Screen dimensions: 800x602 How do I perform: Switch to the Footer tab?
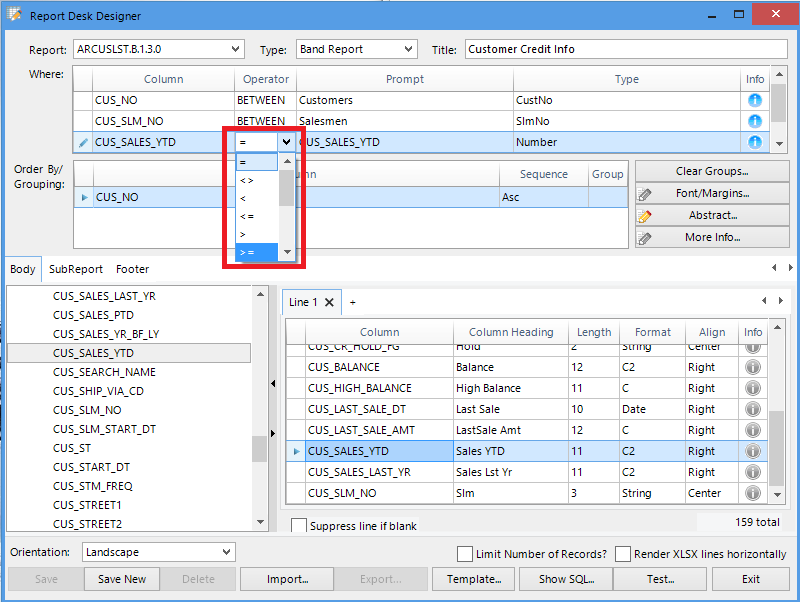(132, 269)
